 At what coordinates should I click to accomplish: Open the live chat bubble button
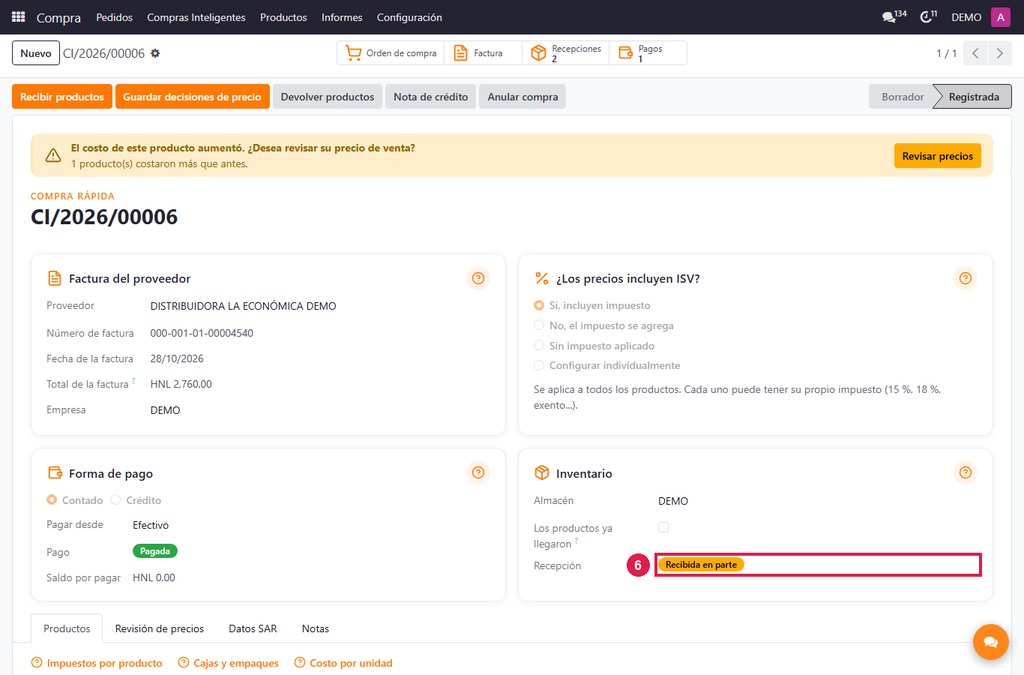[x=991, y=642]
